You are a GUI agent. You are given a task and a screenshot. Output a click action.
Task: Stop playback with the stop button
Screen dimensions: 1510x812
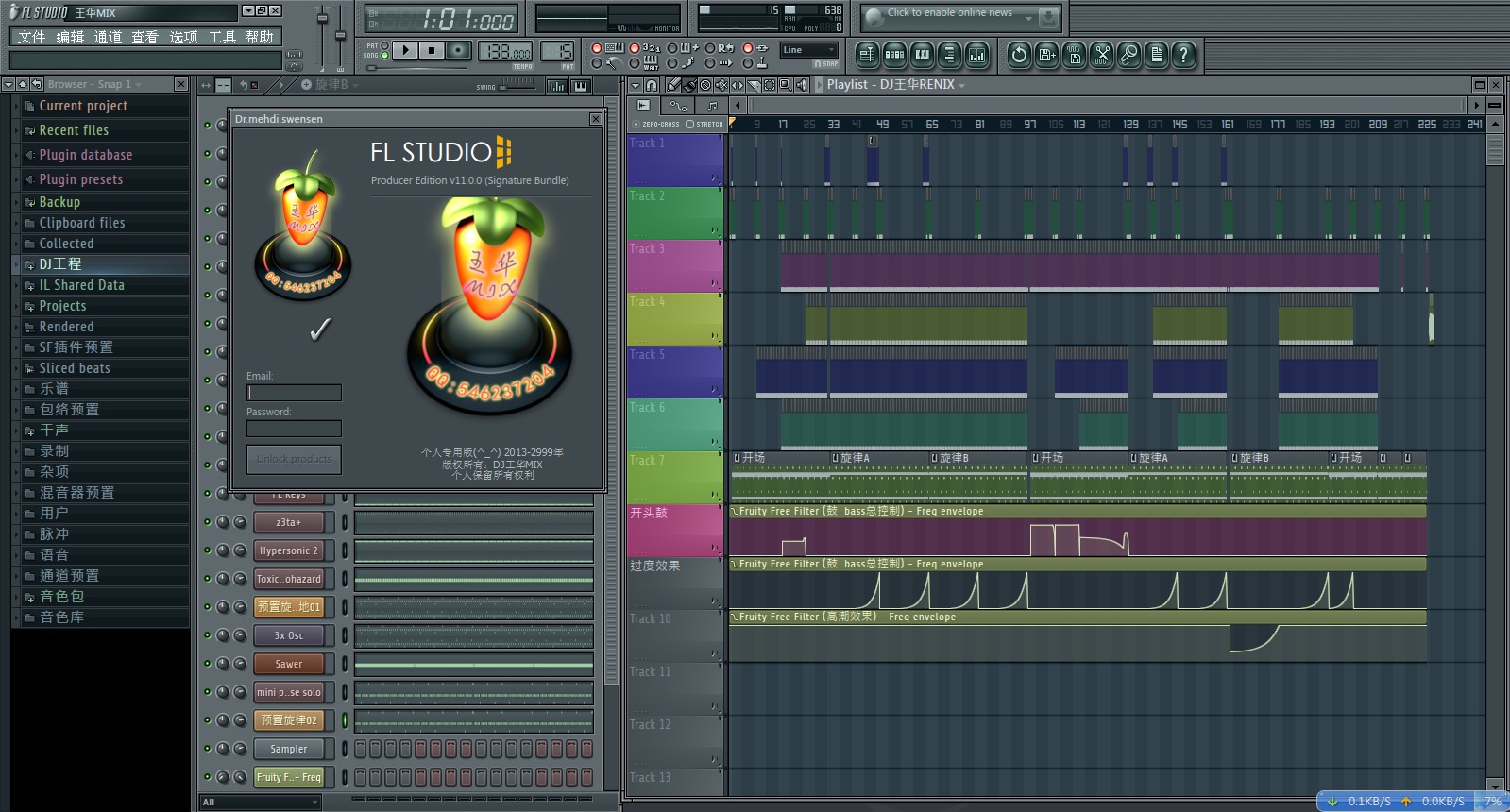[x=432, y=50]
